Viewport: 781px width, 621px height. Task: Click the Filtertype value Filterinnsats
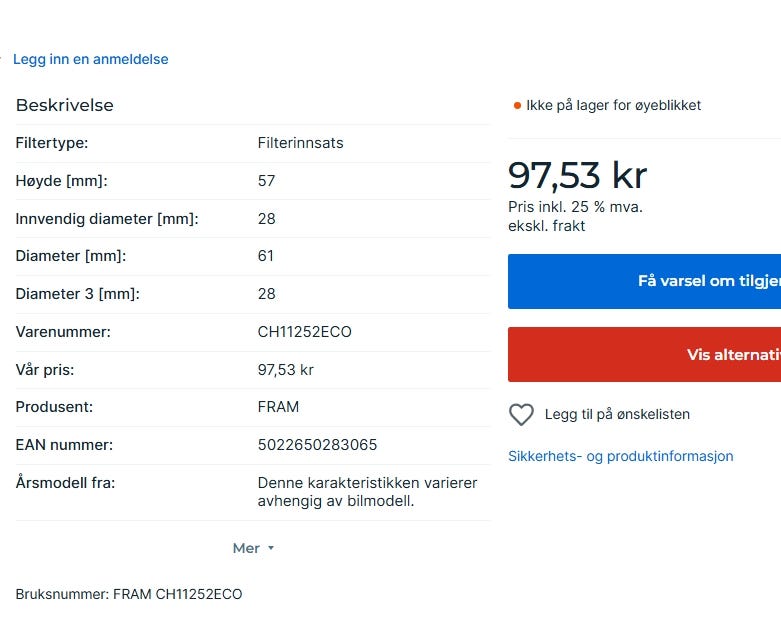coord(300,143)
